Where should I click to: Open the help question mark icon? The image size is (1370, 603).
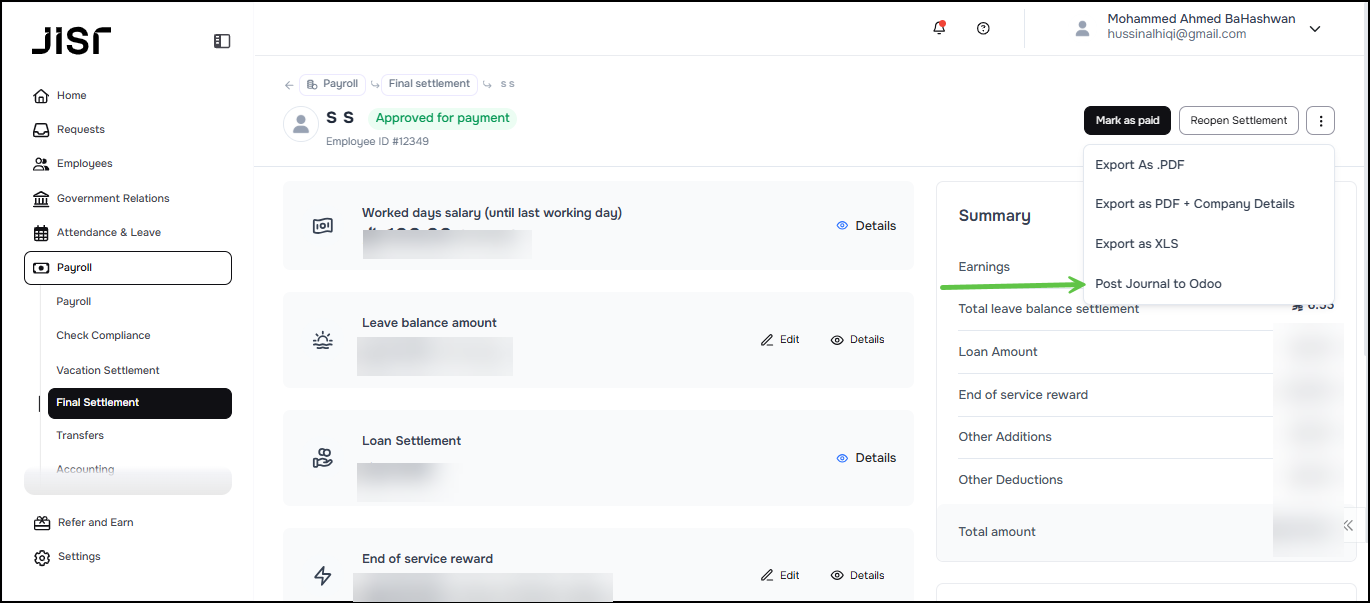[983, 28]
